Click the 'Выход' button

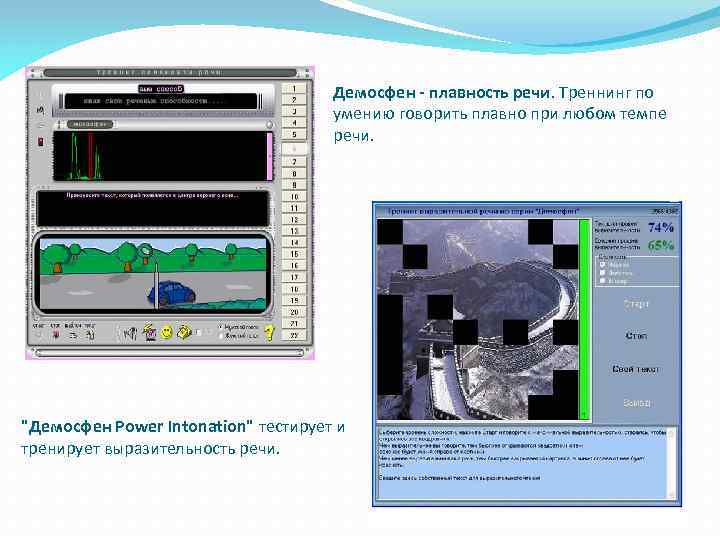636,403
